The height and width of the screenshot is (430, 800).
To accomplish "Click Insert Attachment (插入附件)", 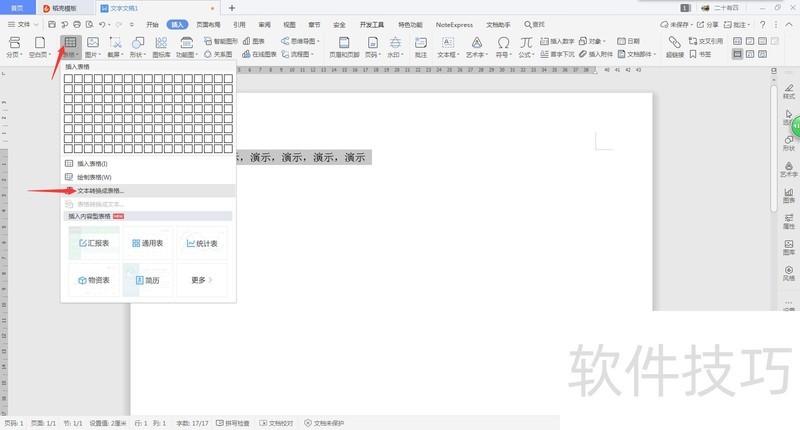I will coord(596,54).
